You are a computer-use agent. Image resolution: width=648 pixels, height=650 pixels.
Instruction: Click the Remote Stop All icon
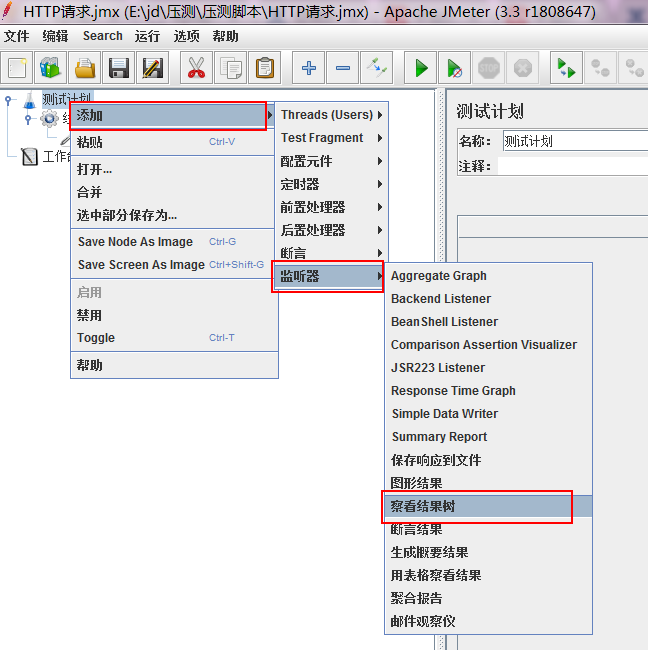(600, 68)
